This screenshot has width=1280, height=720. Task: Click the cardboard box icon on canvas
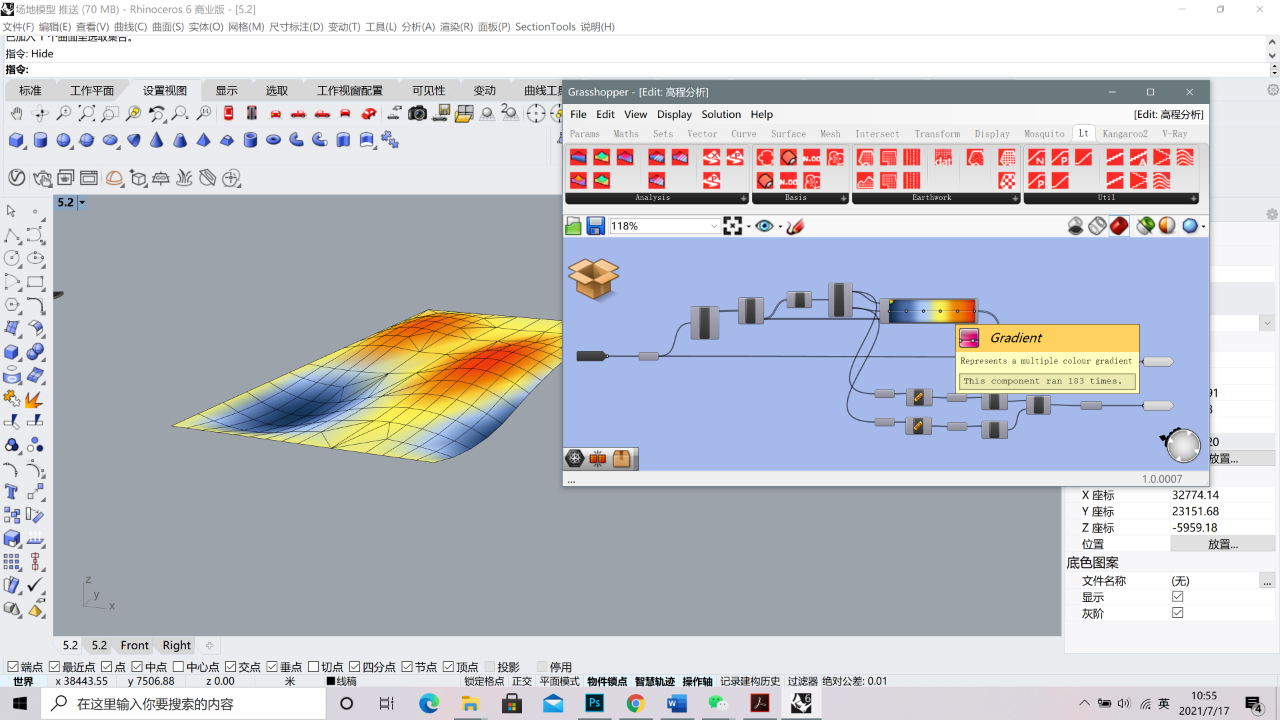[x=593, y=278]
